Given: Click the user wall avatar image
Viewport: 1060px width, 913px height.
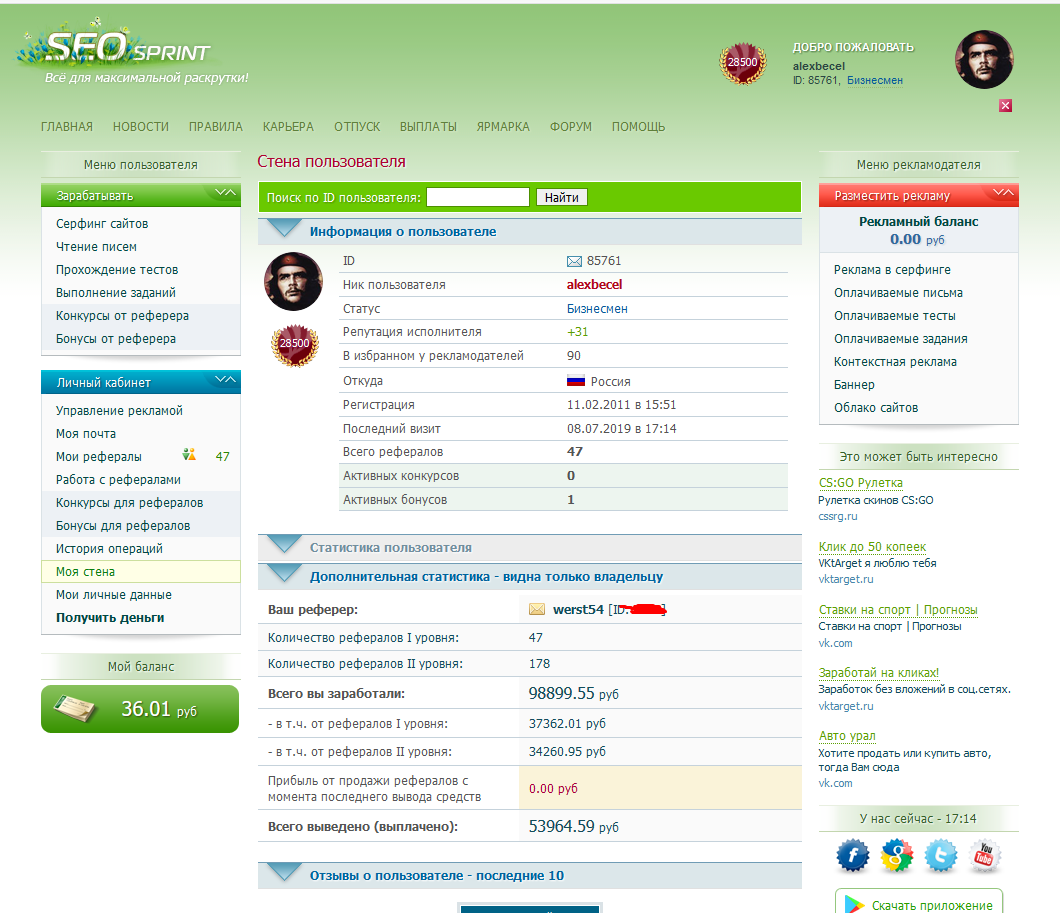Looking at the screenshot, I should click(x=293, y=281).
